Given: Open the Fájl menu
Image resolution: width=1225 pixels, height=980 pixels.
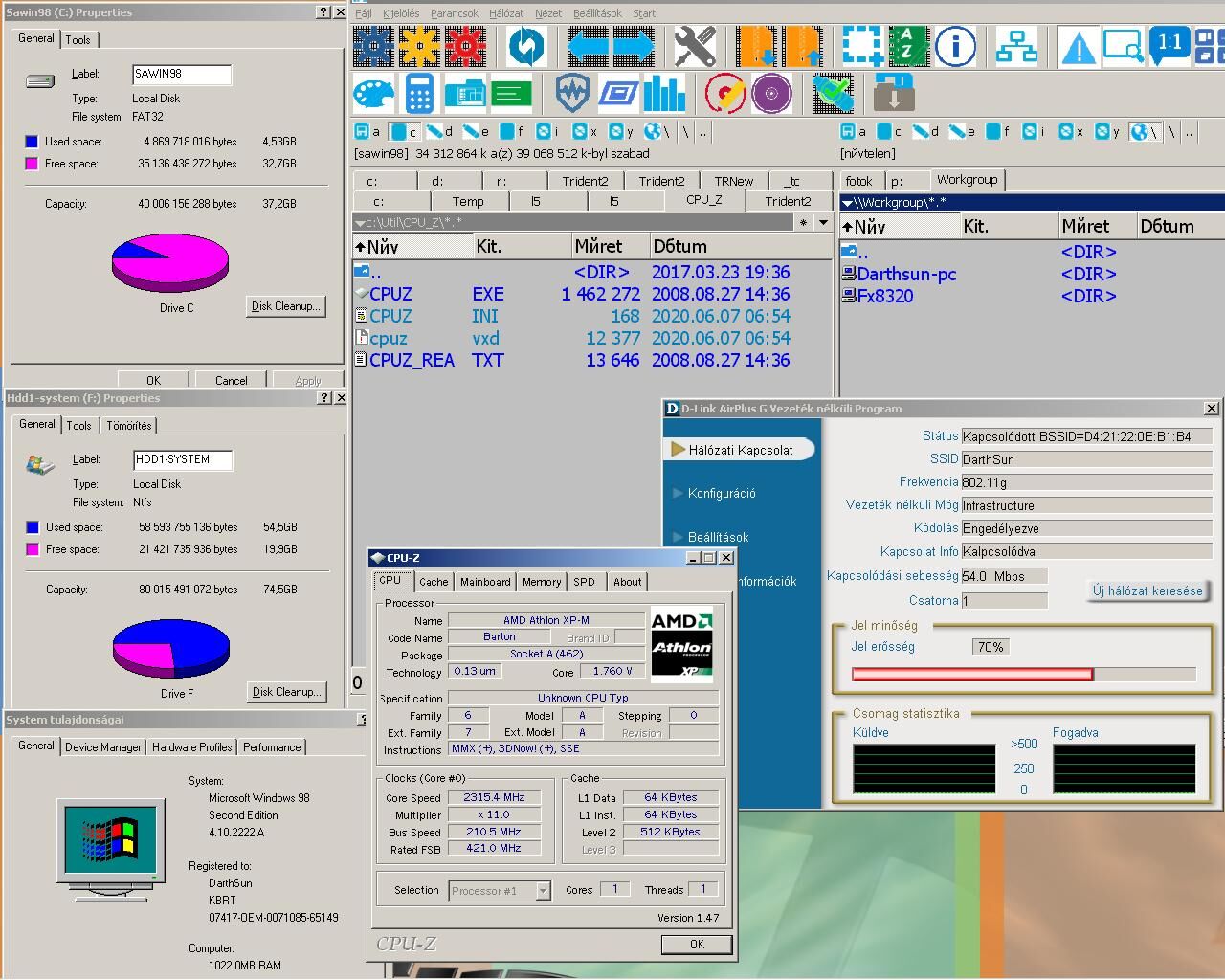Looking at the screenshot, I should (x=364, y=13).
